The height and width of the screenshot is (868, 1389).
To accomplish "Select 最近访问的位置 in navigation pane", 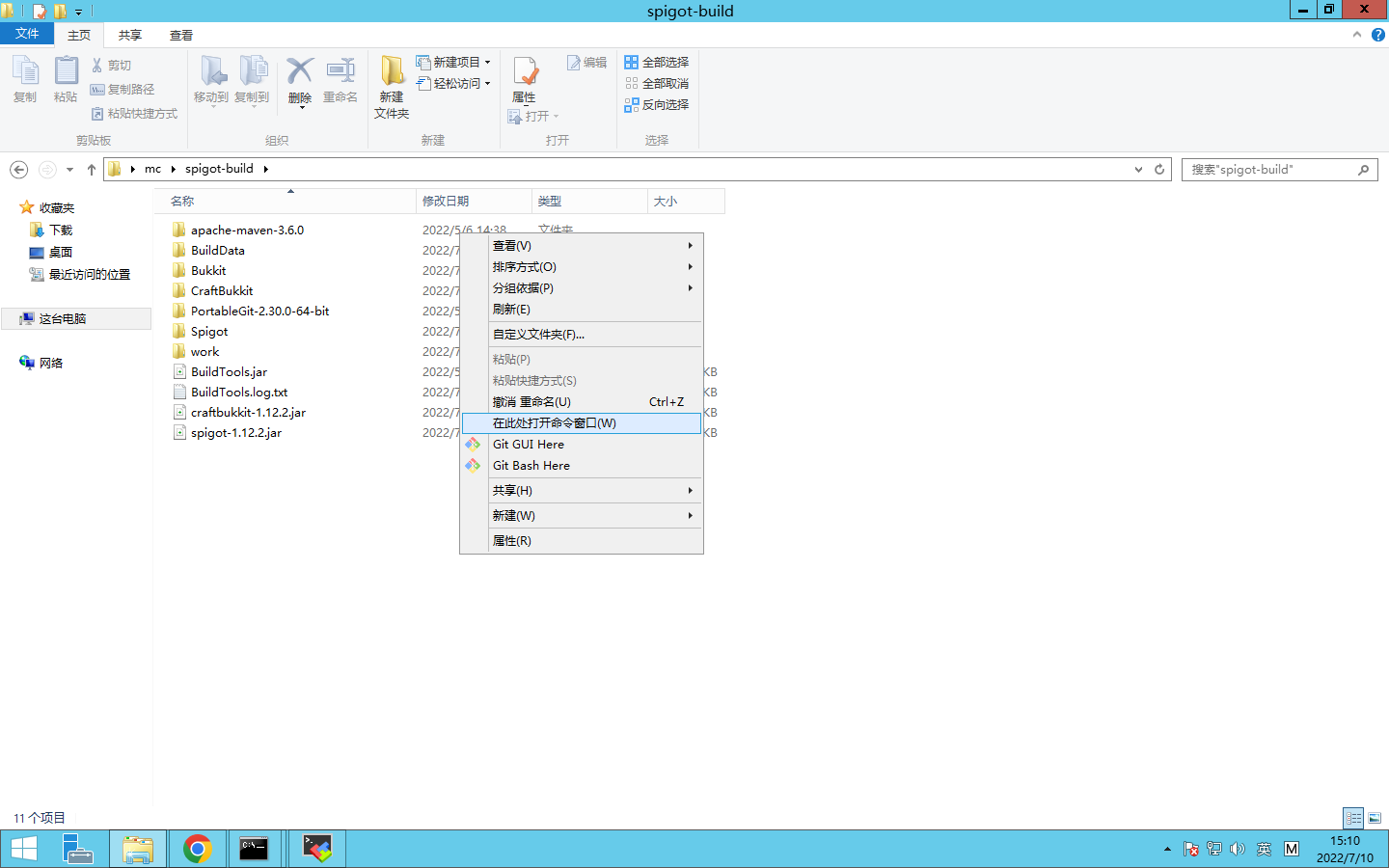I will 89,274.
